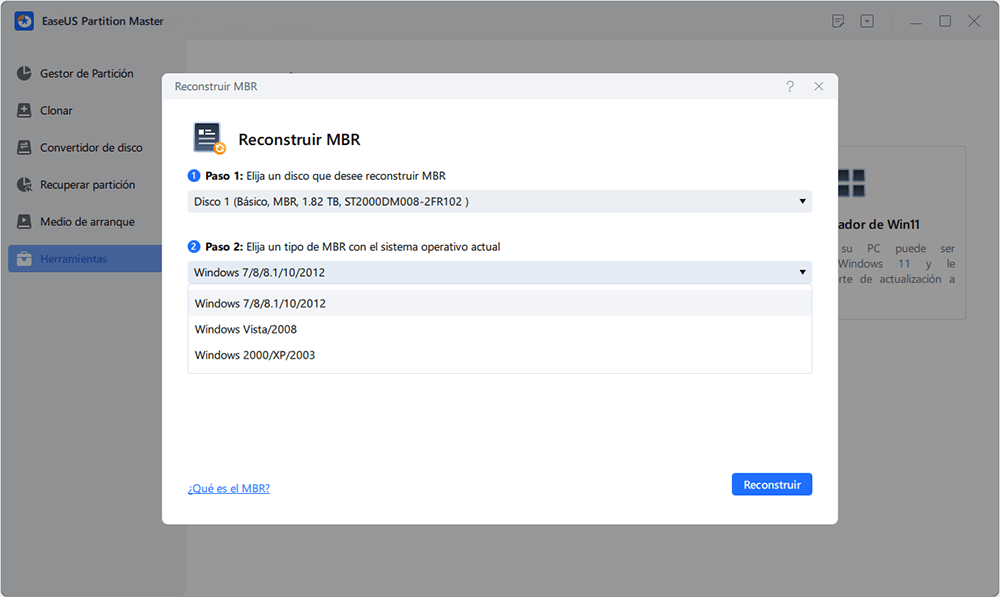Close the Reconstruir MBR dialog
This screenshot has height=597, width=1000.
click(819, 86)
